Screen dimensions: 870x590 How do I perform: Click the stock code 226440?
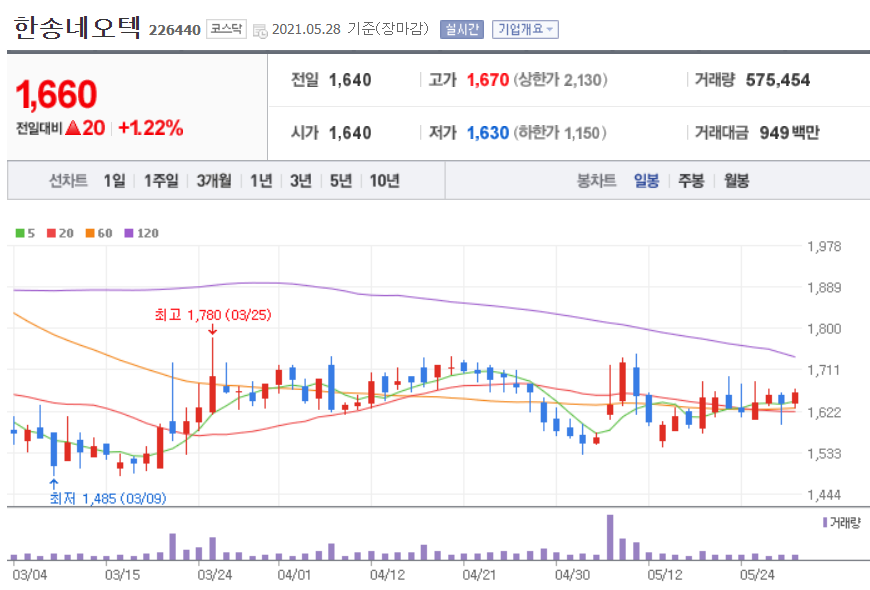tap(174, 30)
